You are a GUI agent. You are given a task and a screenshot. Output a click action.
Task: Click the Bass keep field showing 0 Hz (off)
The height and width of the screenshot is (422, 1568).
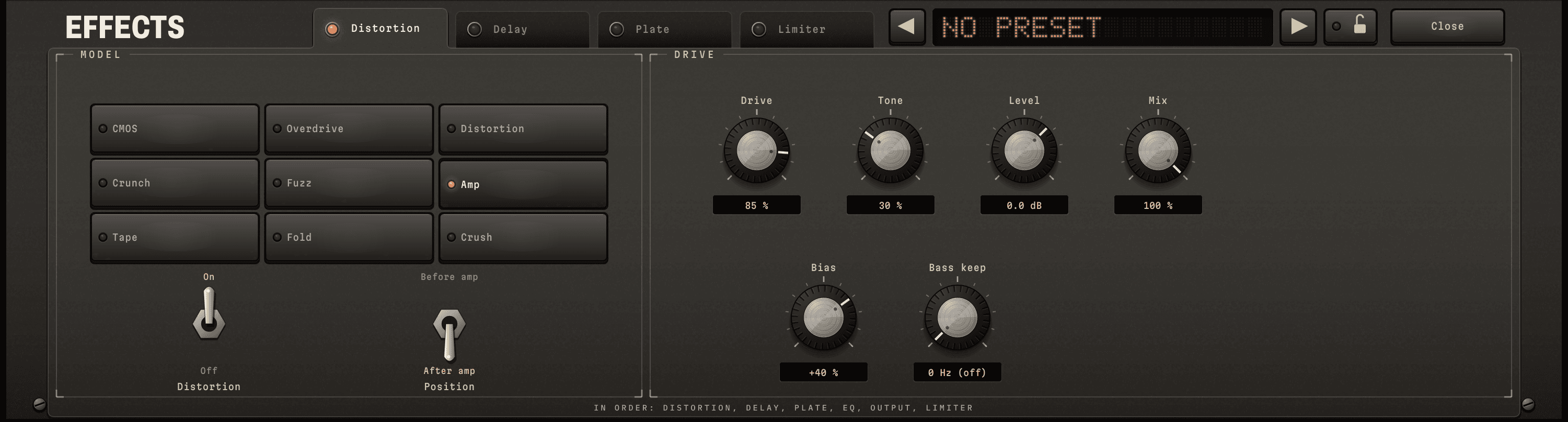958,372
